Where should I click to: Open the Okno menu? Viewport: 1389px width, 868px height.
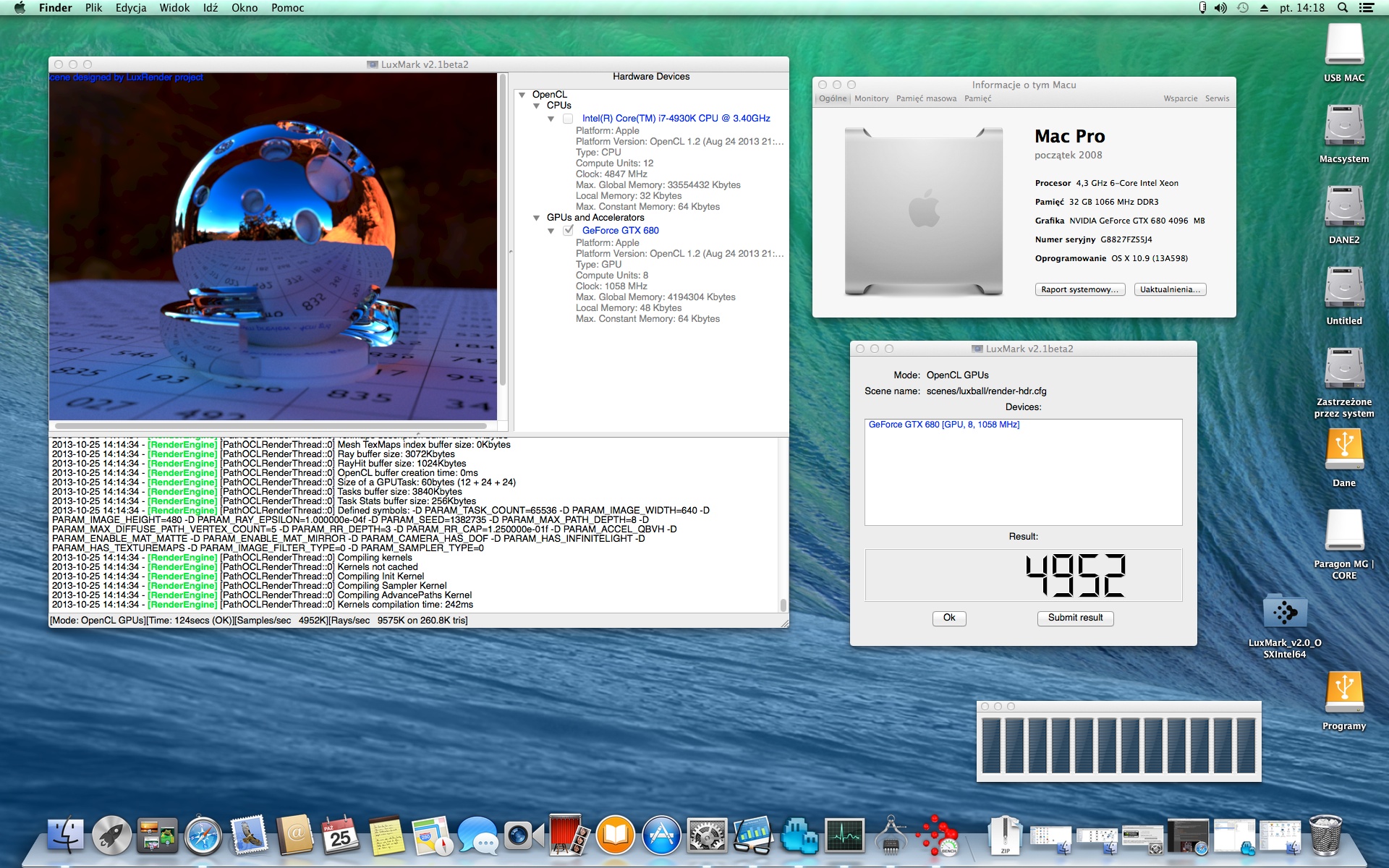245,8
